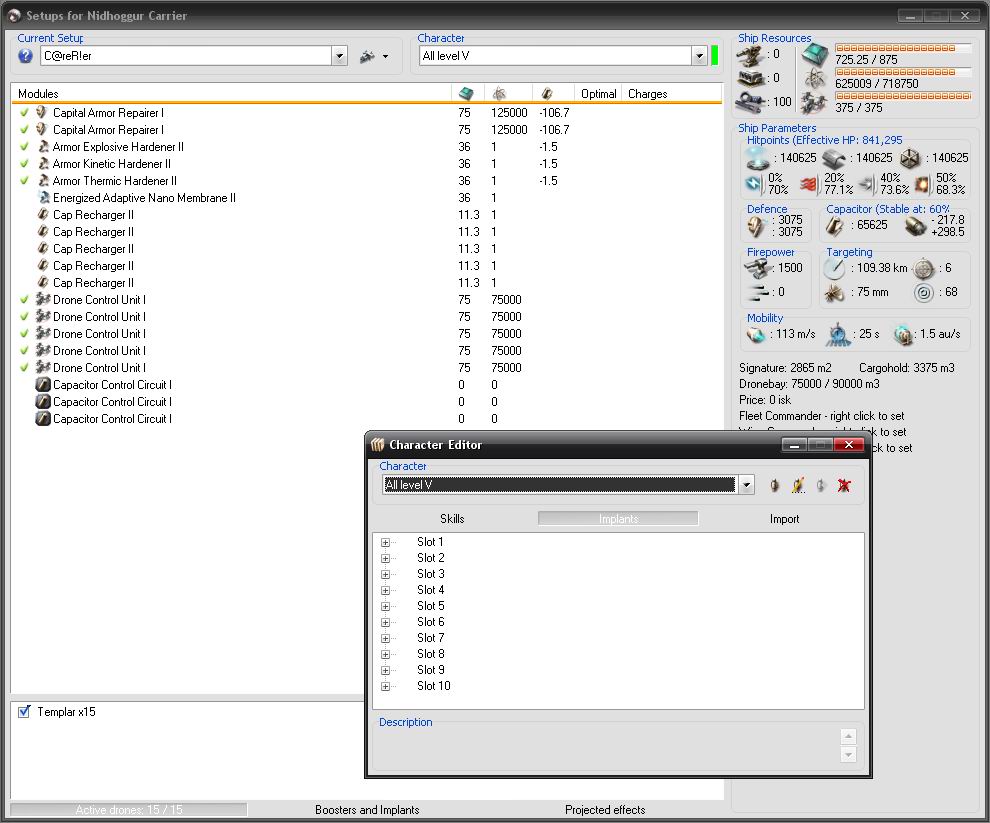Click the Optimal column header
Viewport: 990px width, 823px height.
point(598,93)
